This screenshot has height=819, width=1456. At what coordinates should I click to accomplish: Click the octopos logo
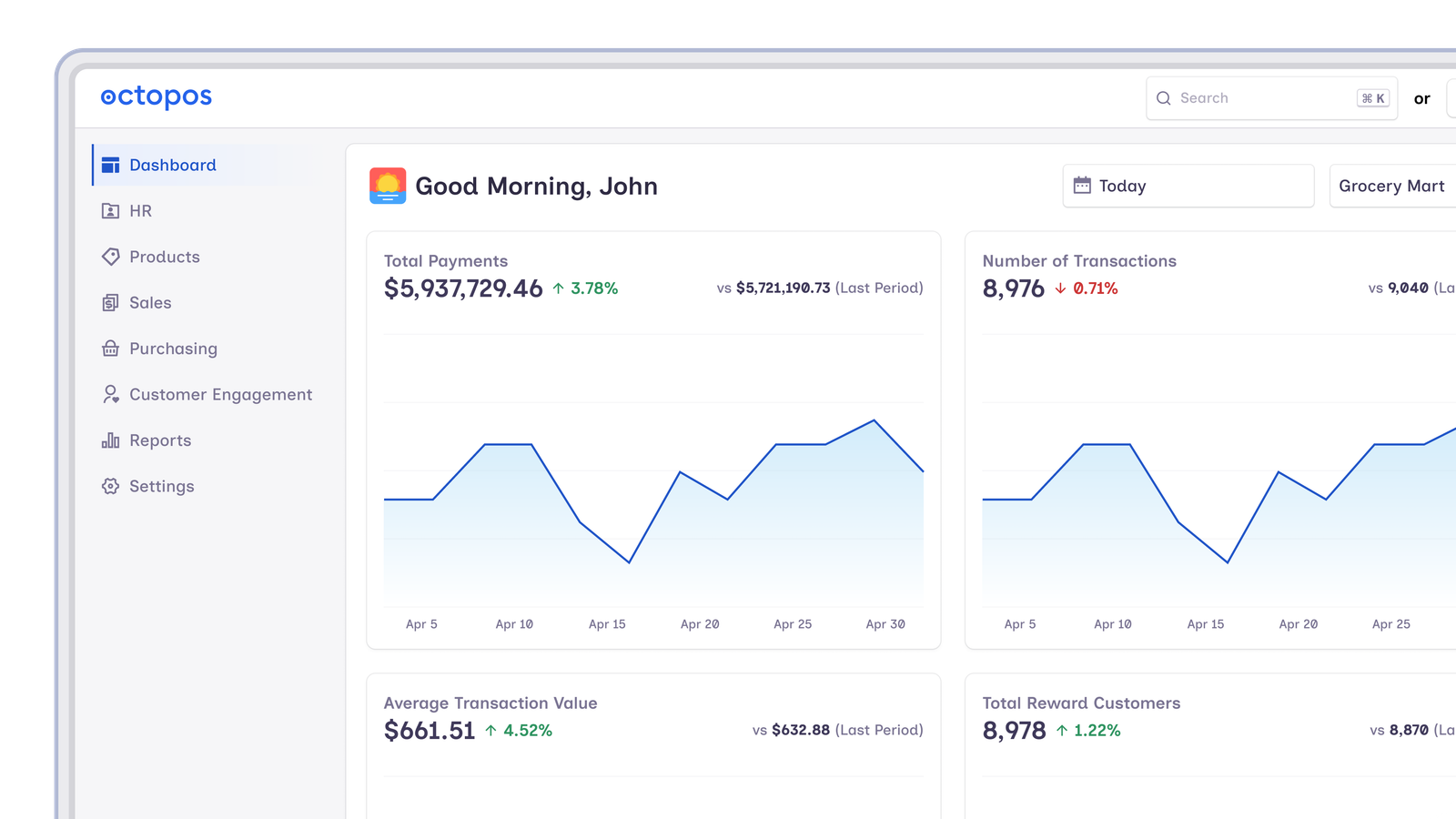click(156, 96)
